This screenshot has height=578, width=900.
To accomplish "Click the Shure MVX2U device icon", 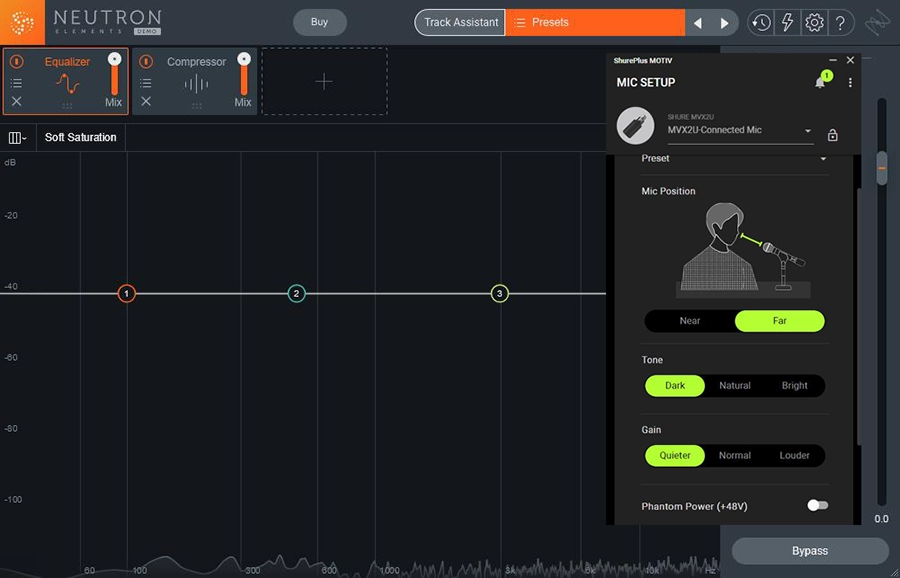I will [635, 125].
